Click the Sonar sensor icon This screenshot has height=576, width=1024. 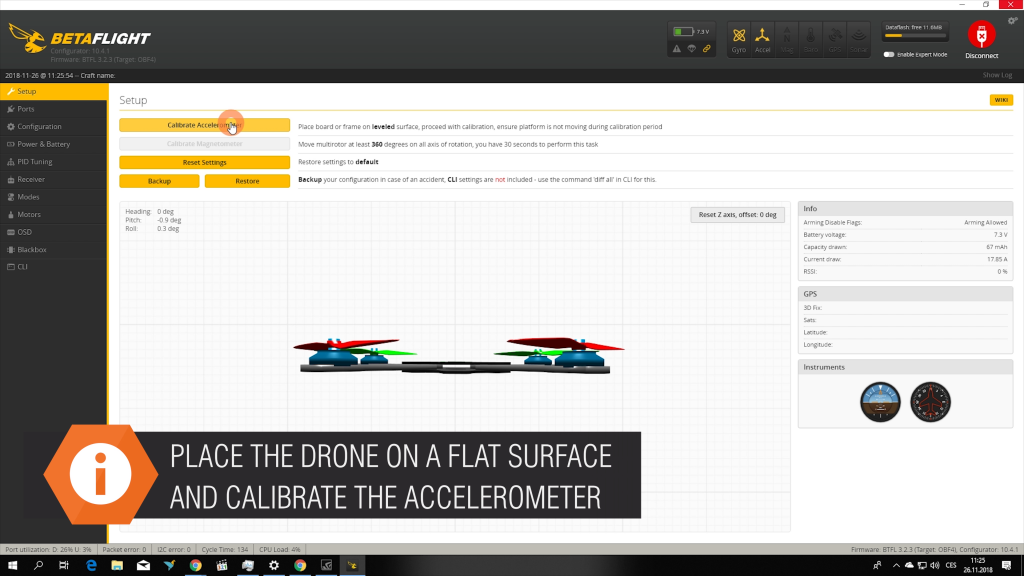[858, 40]
